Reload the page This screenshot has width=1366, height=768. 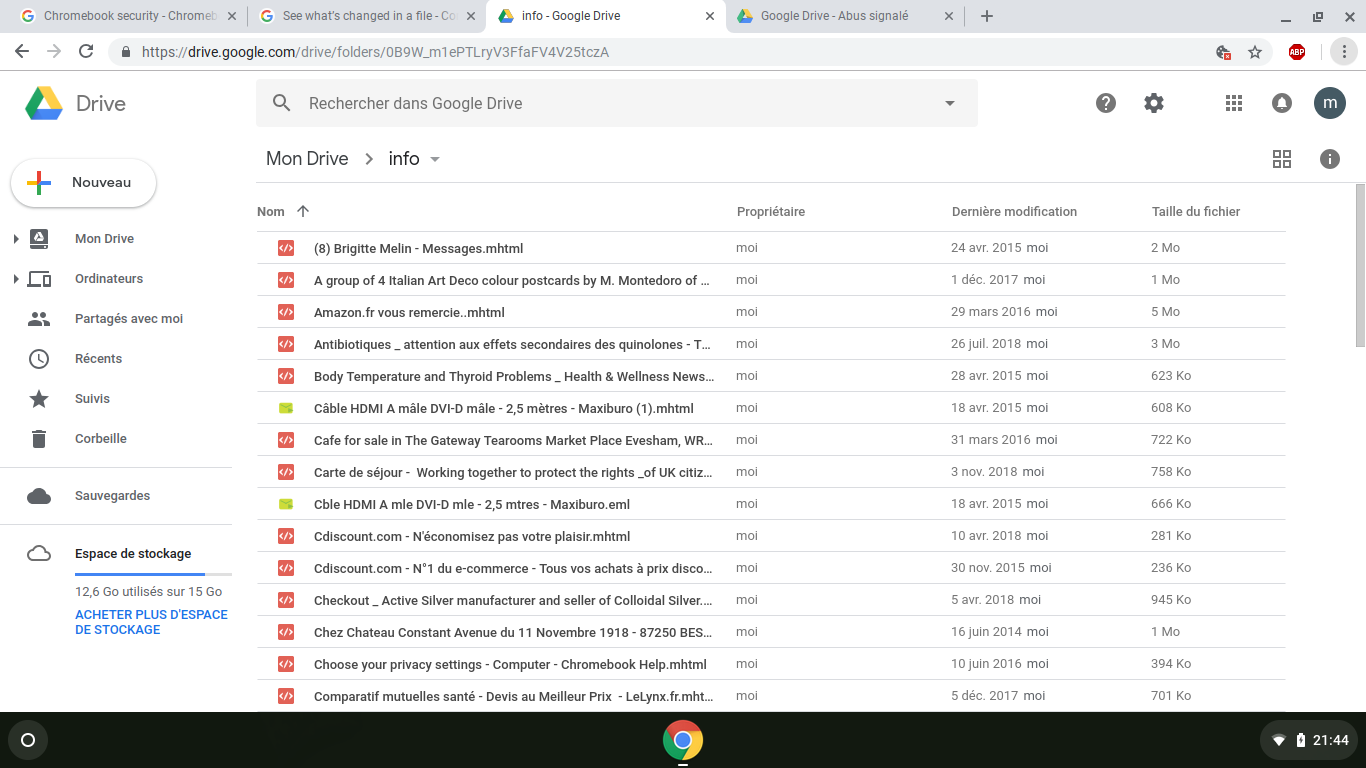86,52
